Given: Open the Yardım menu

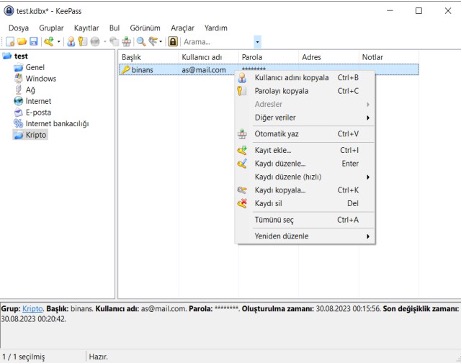Looking at the screenshot, I should tap(216, 28).
